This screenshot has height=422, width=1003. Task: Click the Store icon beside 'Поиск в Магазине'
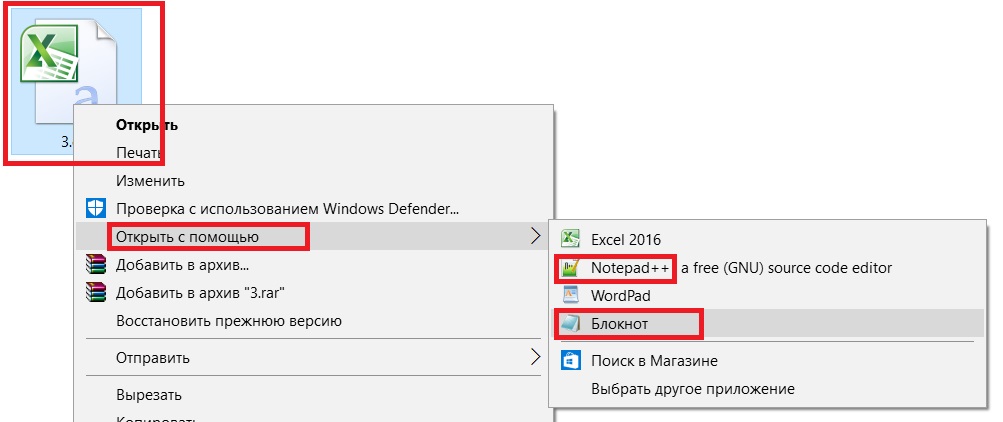571,360
